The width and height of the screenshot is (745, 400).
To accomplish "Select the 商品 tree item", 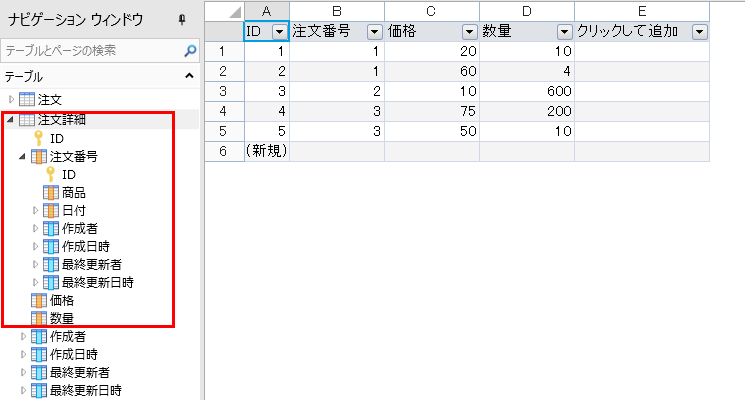I will tap(74, 192).
